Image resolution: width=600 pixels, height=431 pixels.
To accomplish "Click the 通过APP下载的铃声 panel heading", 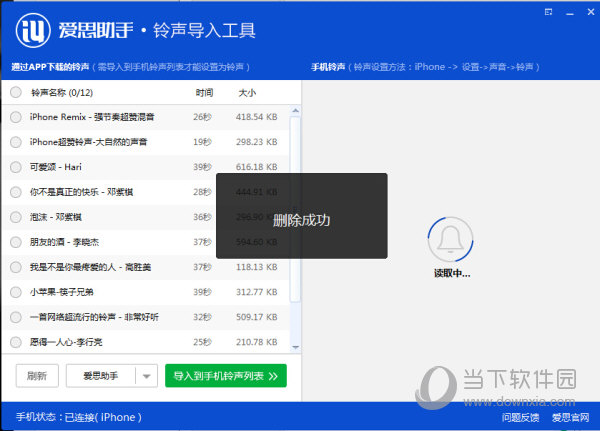I will click(x=50, y=67).
